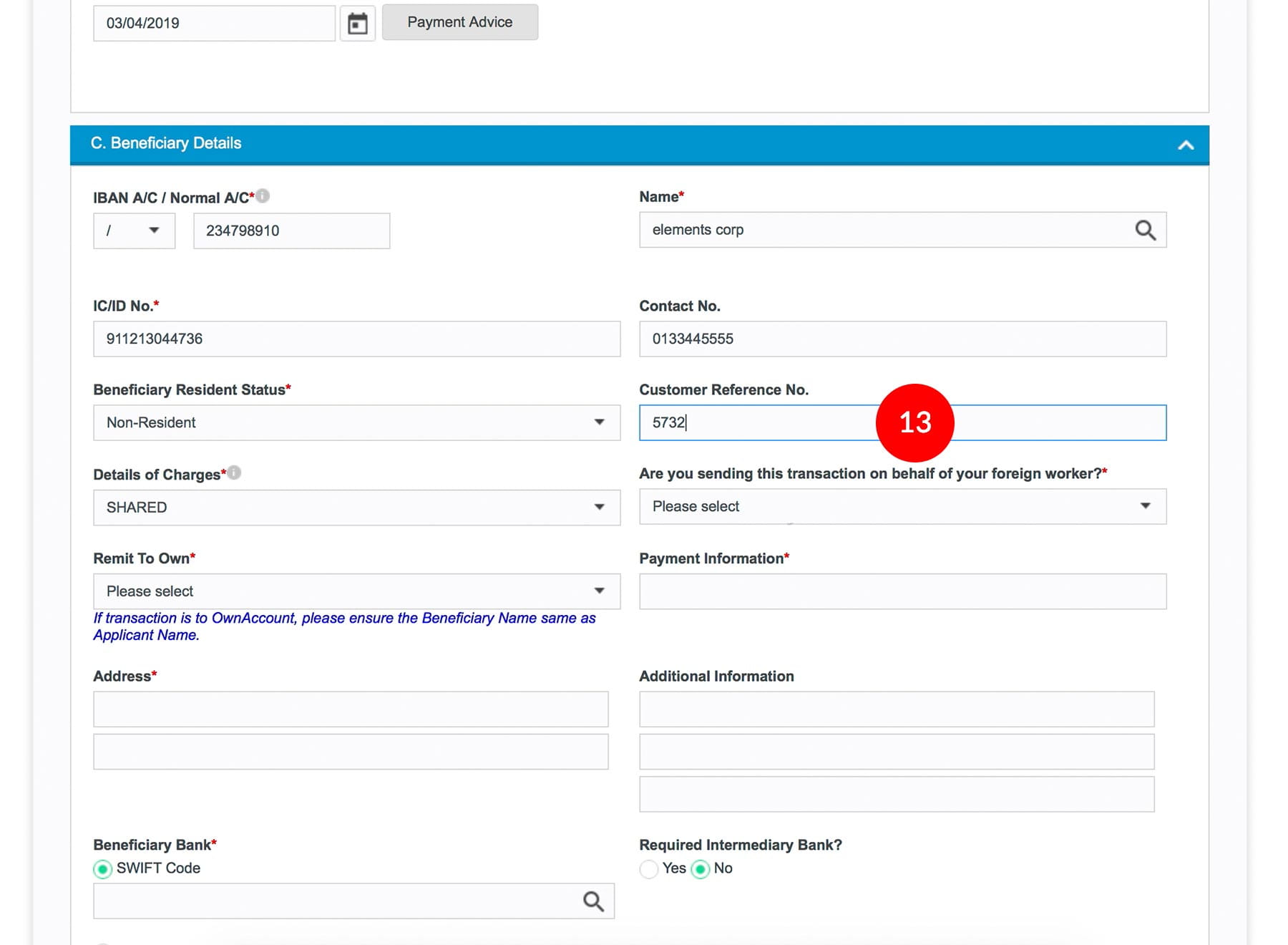The image size is (1288, 945).
Task: Click the Name field search magnifier icon
Action: pos(1145,230)
